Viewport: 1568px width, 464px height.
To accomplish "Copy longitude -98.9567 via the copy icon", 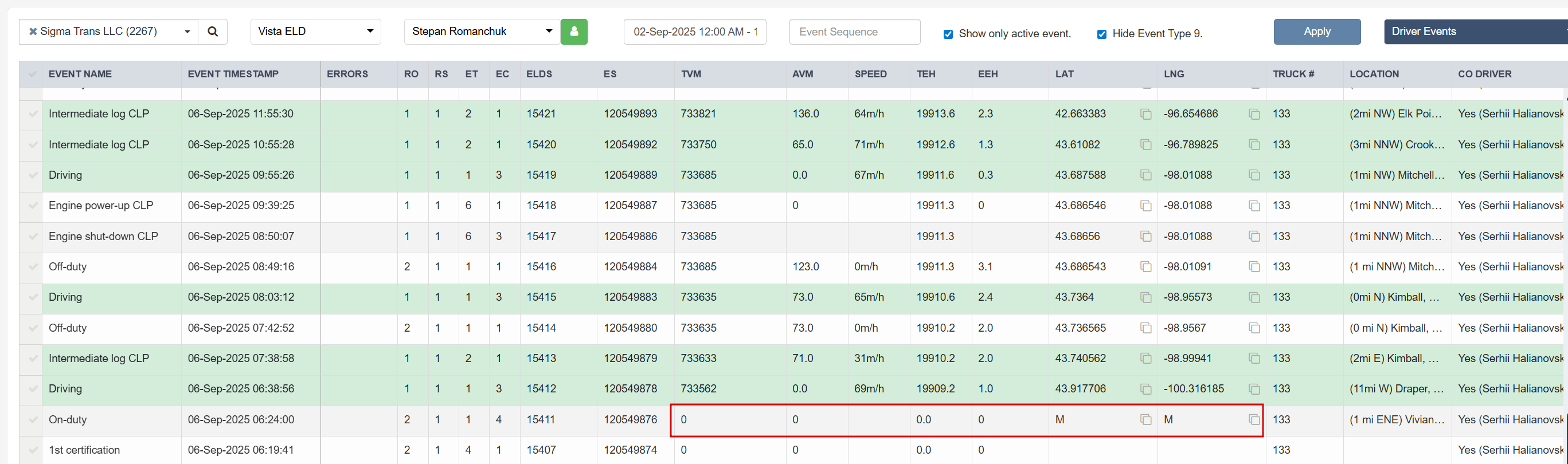I will (1254, 328).
